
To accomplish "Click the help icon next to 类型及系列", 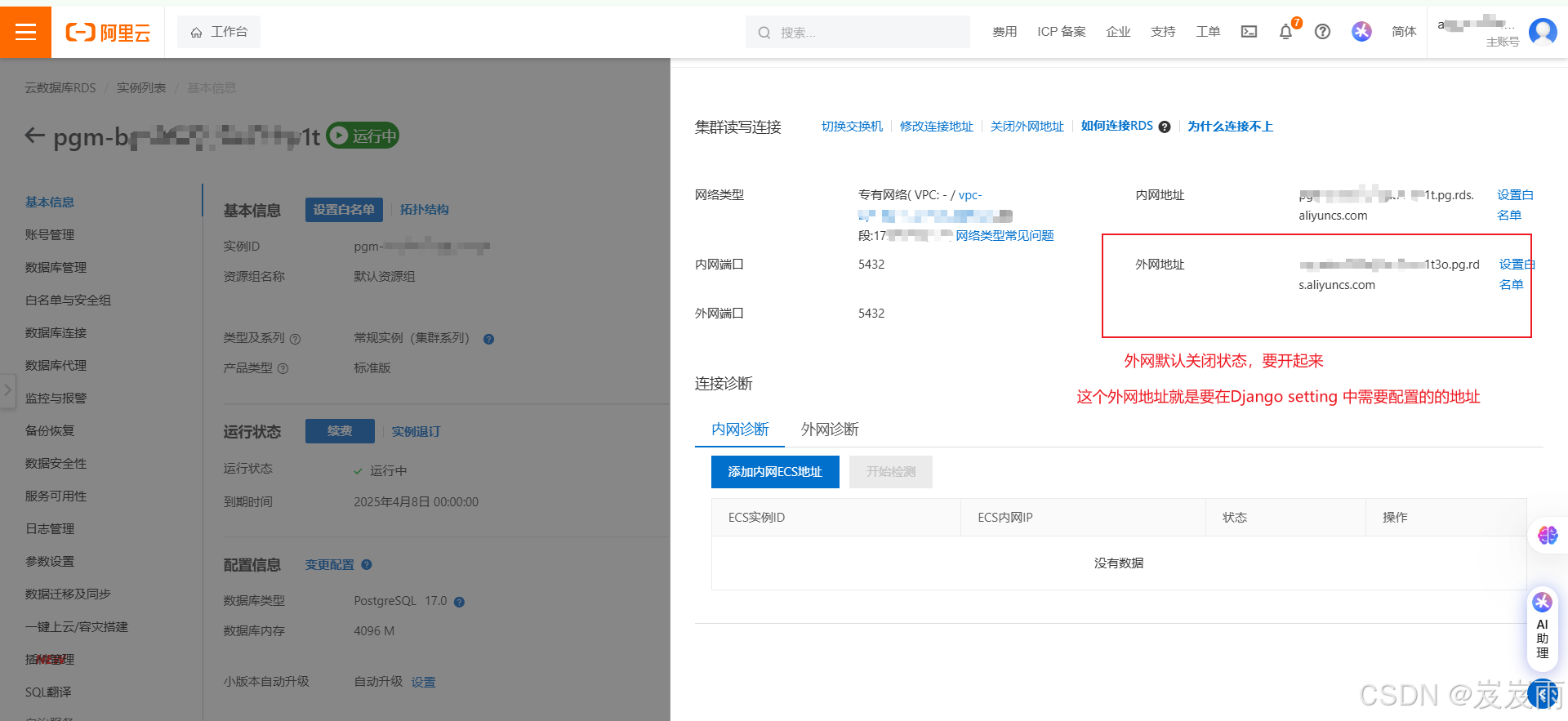I will point(296,339).
